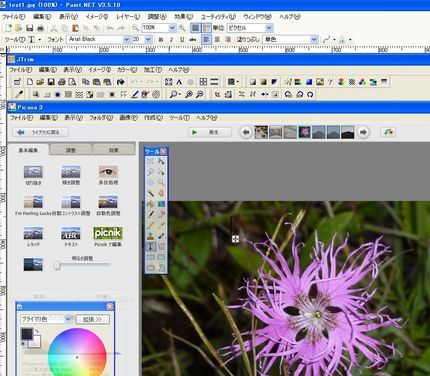Set text alignment to right in Paint.NET
430x376 pixels.
[x=228, y=40]
